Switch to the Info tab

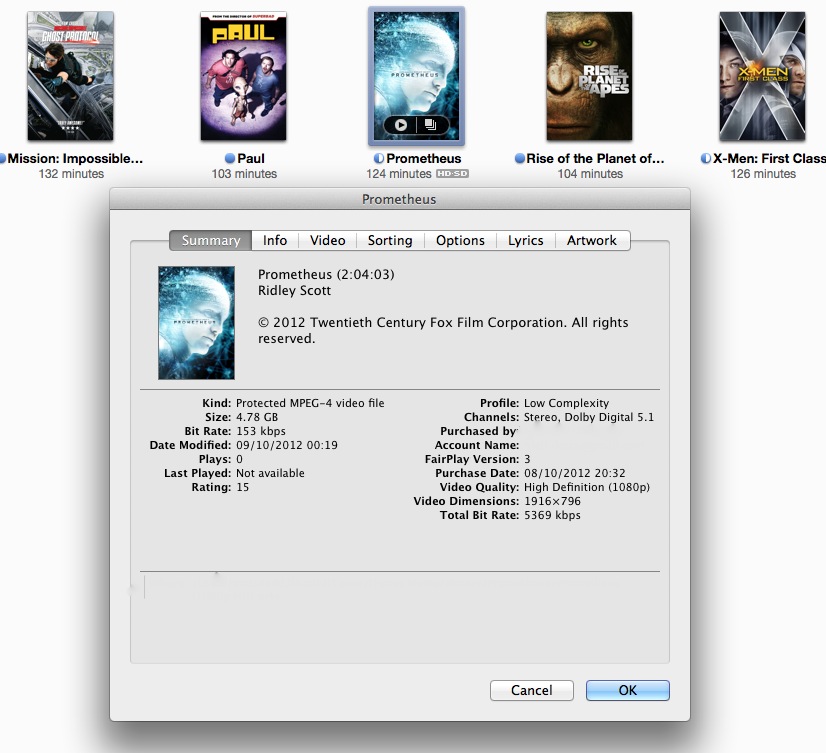tap(275, 240)
